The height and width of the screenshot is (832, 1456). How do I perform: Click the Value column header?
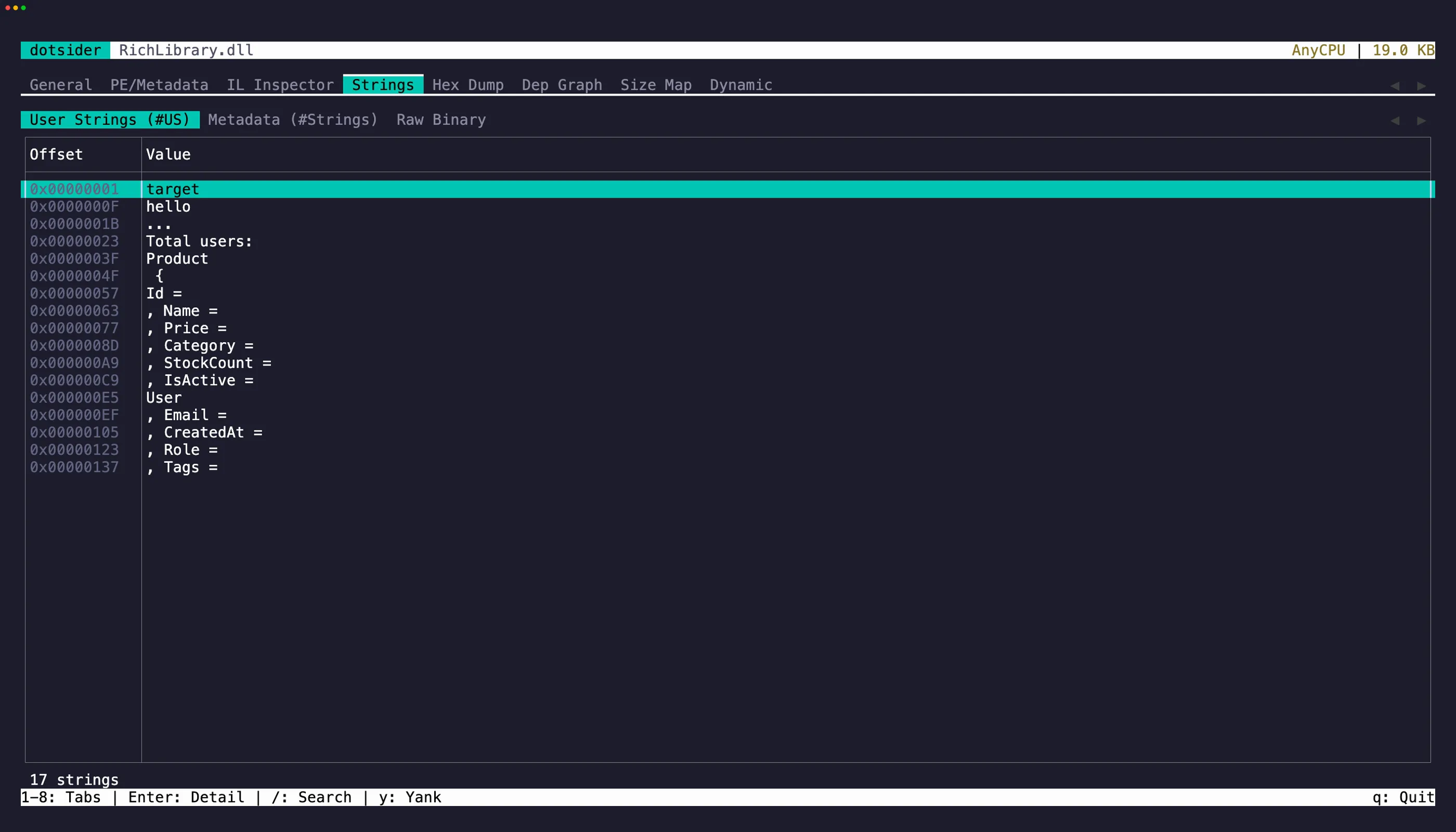point(168,154)
